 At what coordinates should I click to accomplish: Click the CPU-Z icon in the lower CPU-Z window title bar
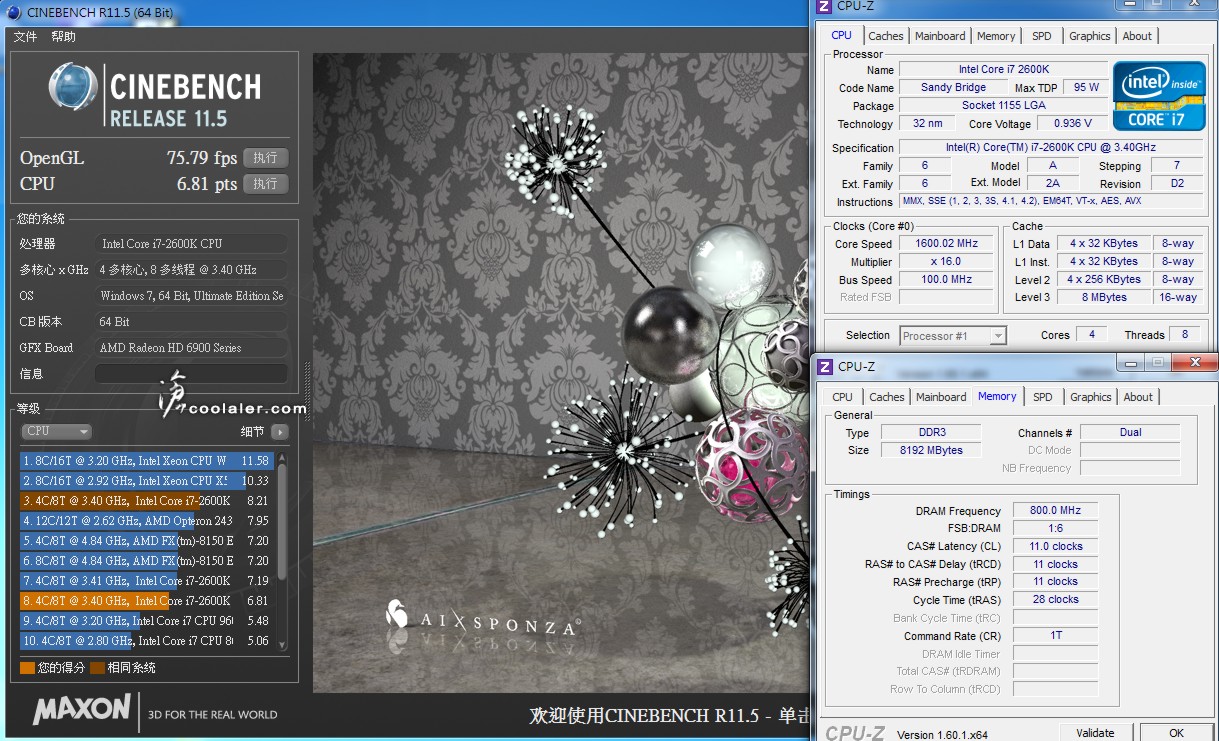(x=826, y=366)
